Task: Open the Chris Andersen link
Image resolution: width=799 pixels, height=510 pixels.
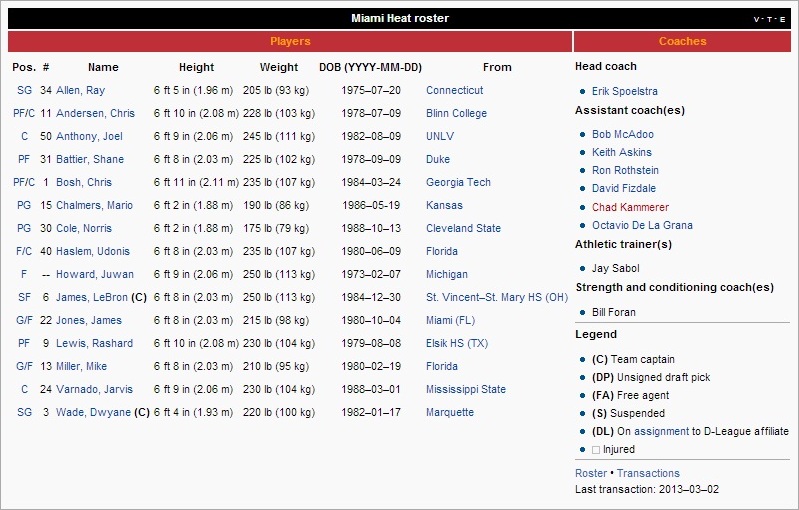Action: [x=95, y=113]
